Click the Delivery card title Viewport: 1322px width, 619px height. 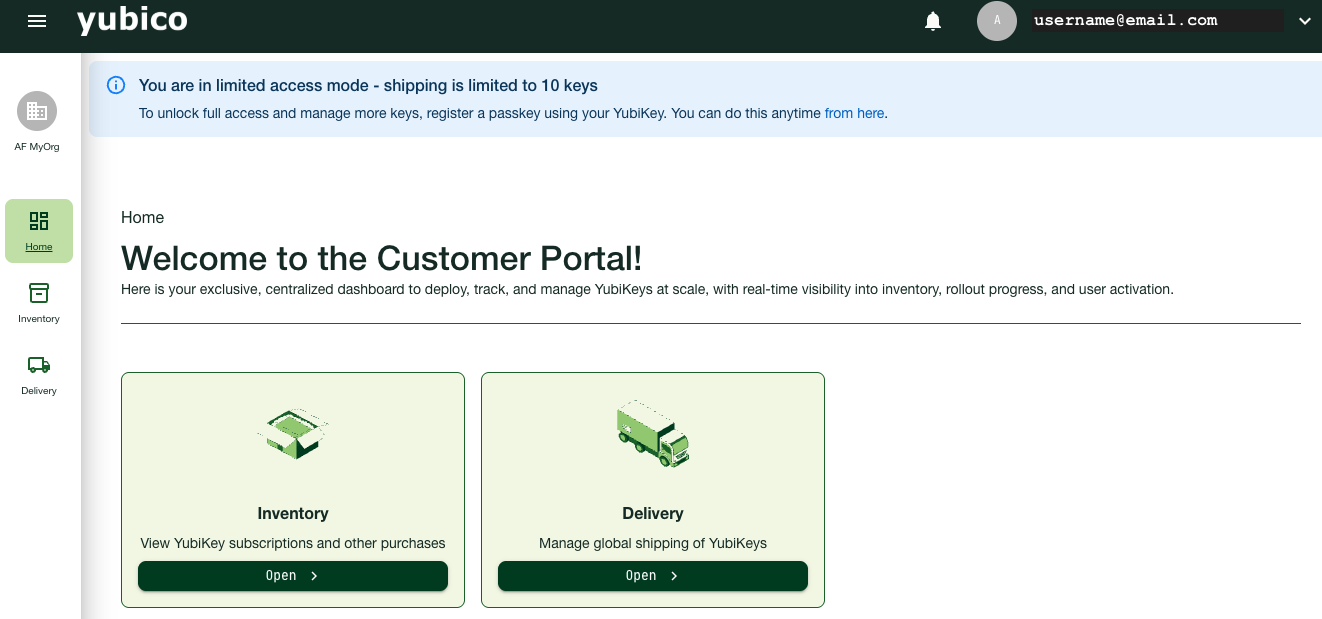tap(653, 513)
